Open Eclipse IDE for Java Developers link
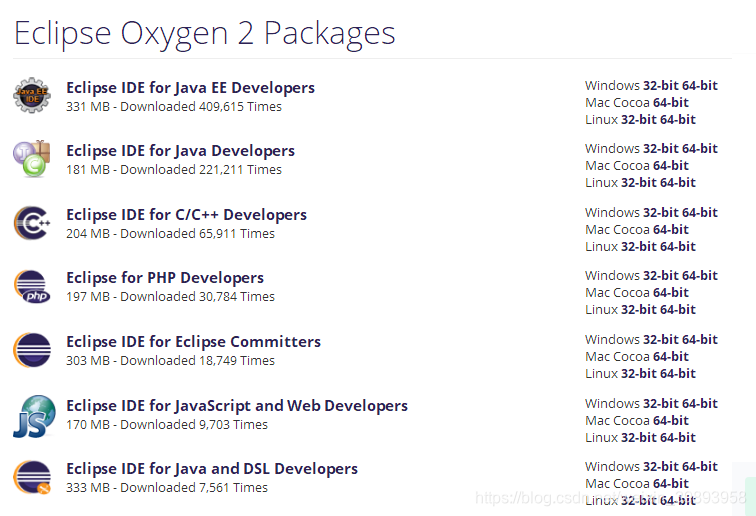The width and height of the screenshot is (756, 516). (x=180, y=151)
